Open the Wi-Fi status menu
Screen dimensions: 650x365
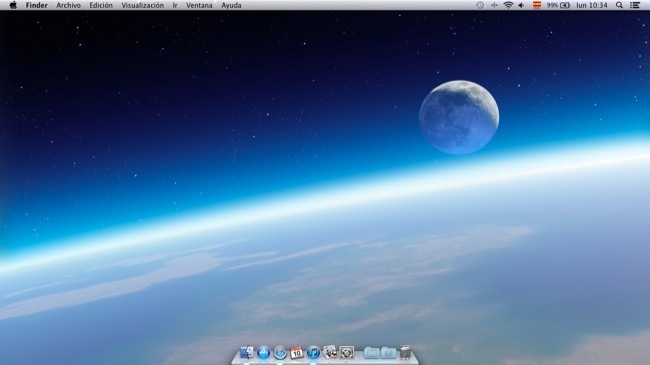[x=508, y=5]
